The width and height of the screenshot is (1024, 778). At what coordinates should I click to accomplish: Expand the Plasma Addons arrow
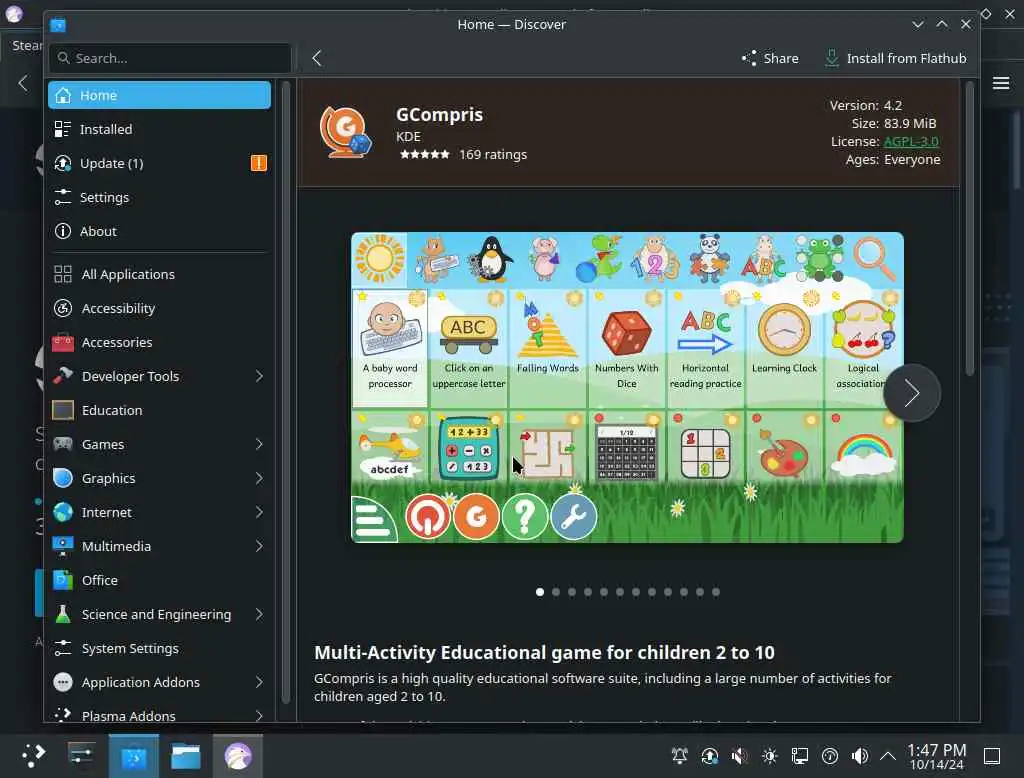tap(259, 715)
